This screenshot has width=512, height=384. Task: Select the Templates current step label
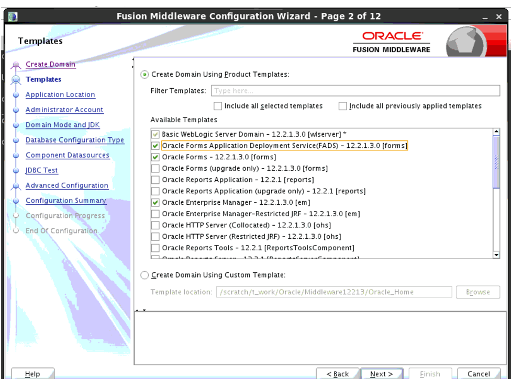(x=44, y=80)
